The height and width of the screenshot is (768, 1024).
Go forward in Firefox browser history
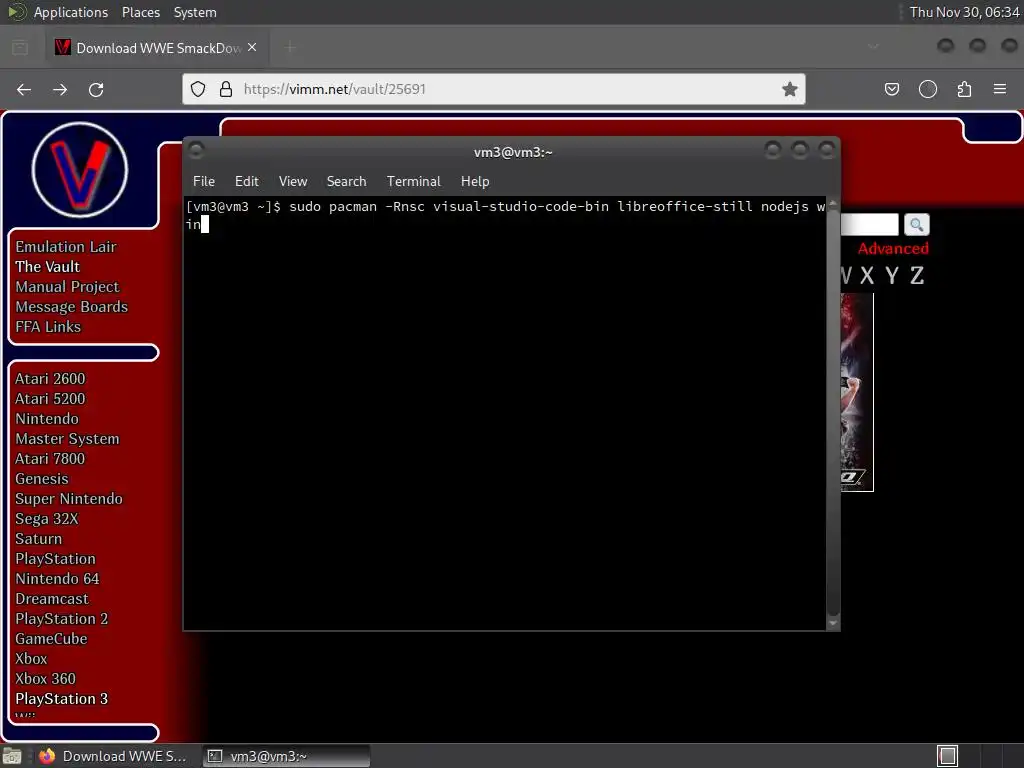60,89
